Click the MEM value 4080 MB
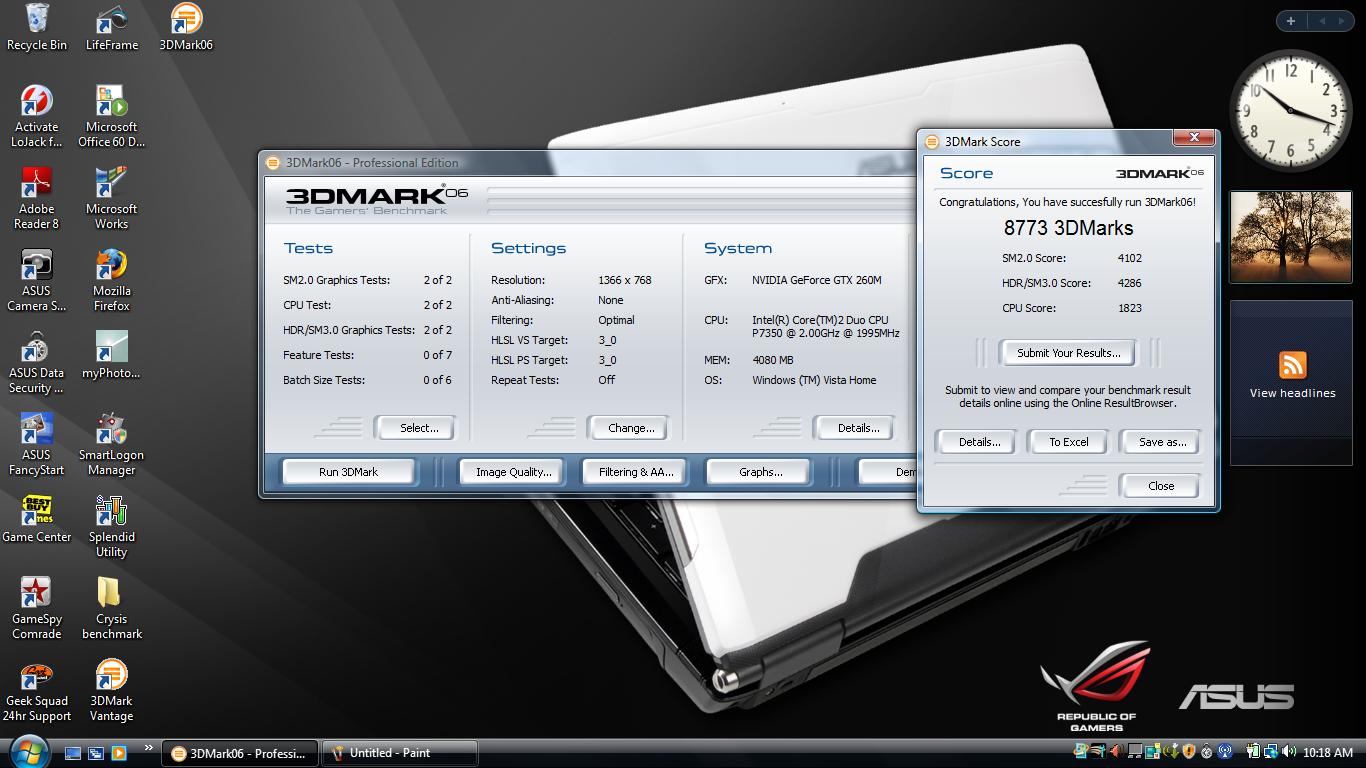1366x768 pixels. [x=773, y=360]
